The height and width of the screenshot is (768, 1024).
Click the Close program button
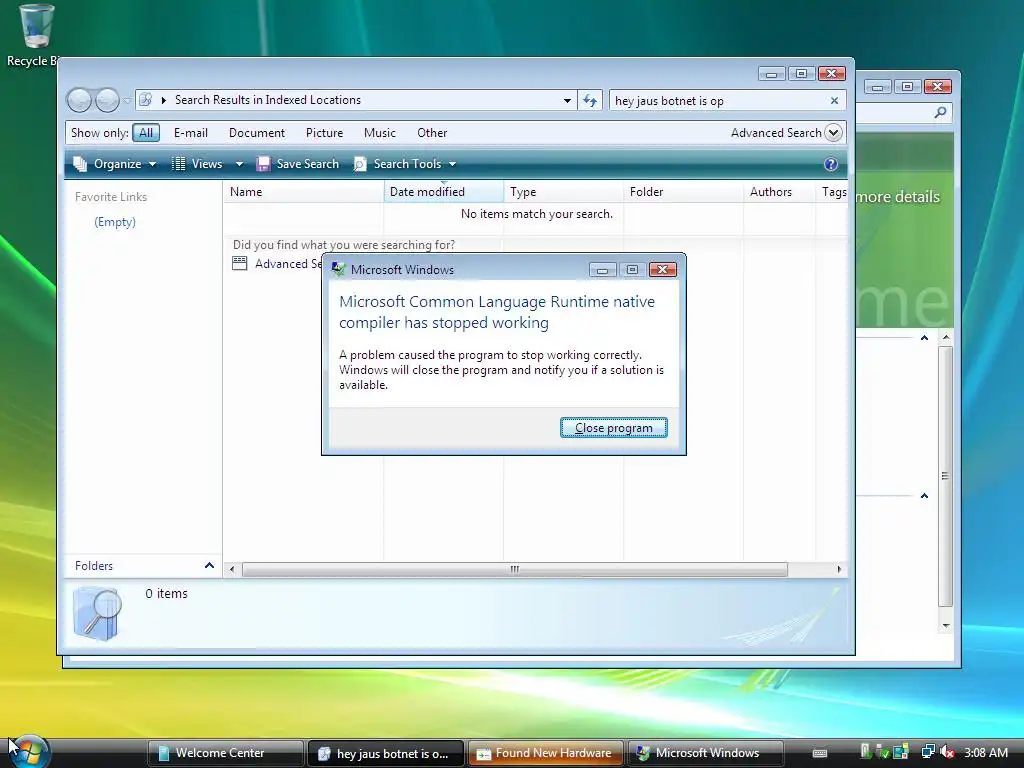613,428
